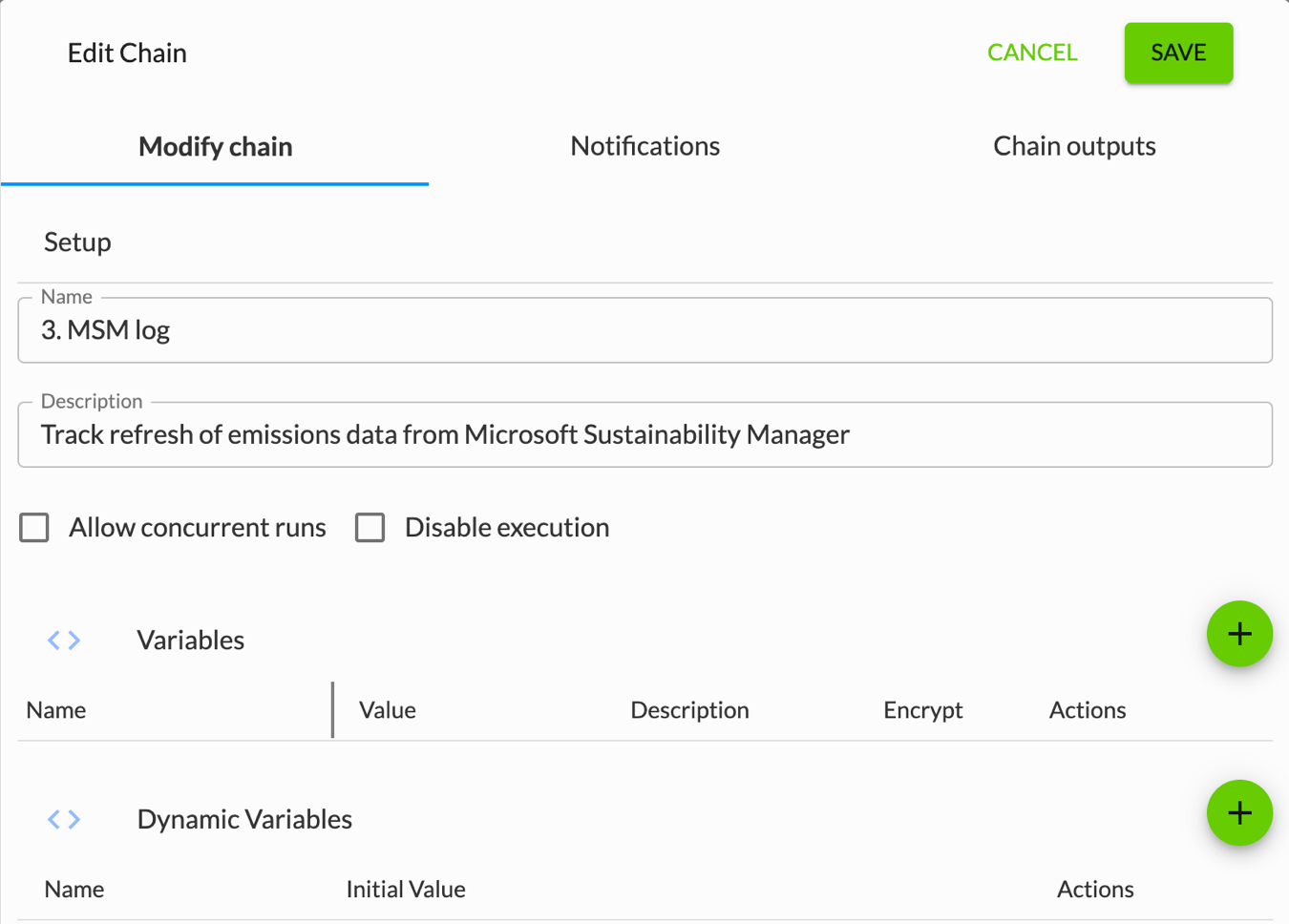Click the Name column header in Variables table

point(56,710)
